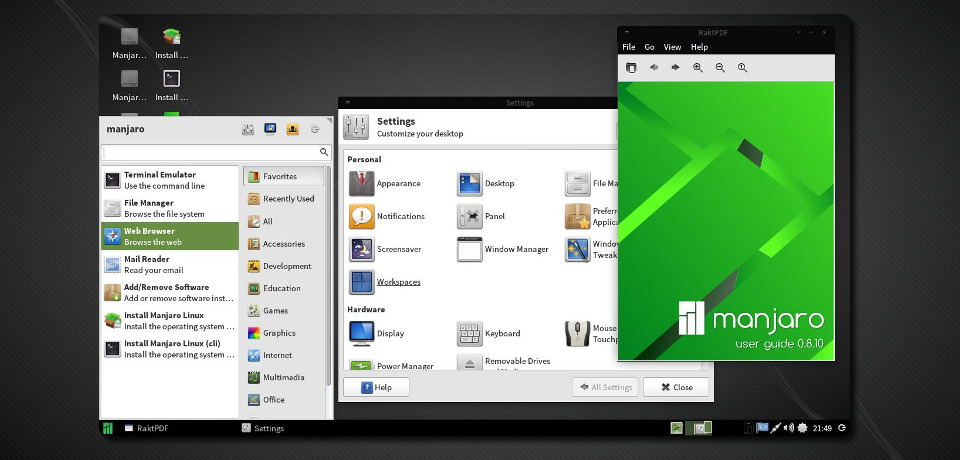Open Mouse and Touchpad settings
The height and width of the screenshot is (460, 960).
591,333
